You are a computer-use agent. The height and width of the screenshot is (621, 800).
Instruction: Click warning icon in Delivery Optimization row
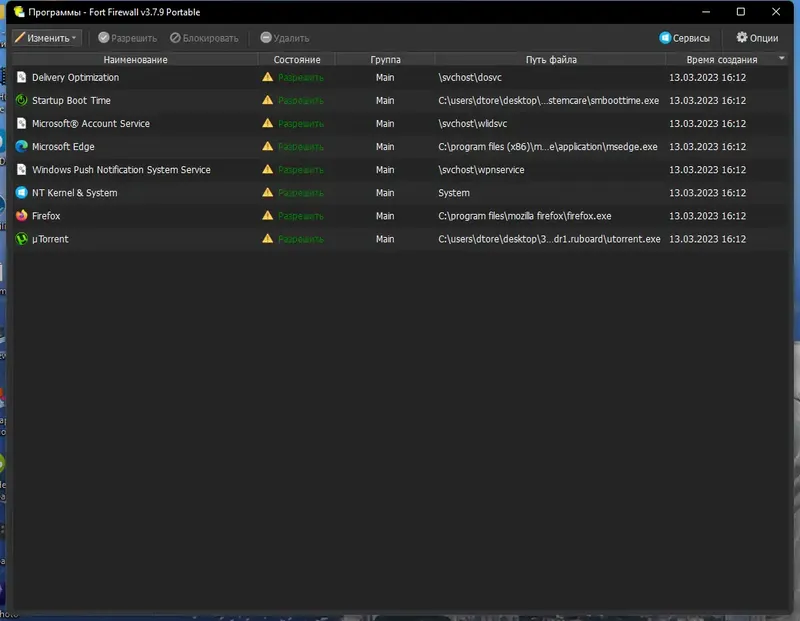(267, 77)
